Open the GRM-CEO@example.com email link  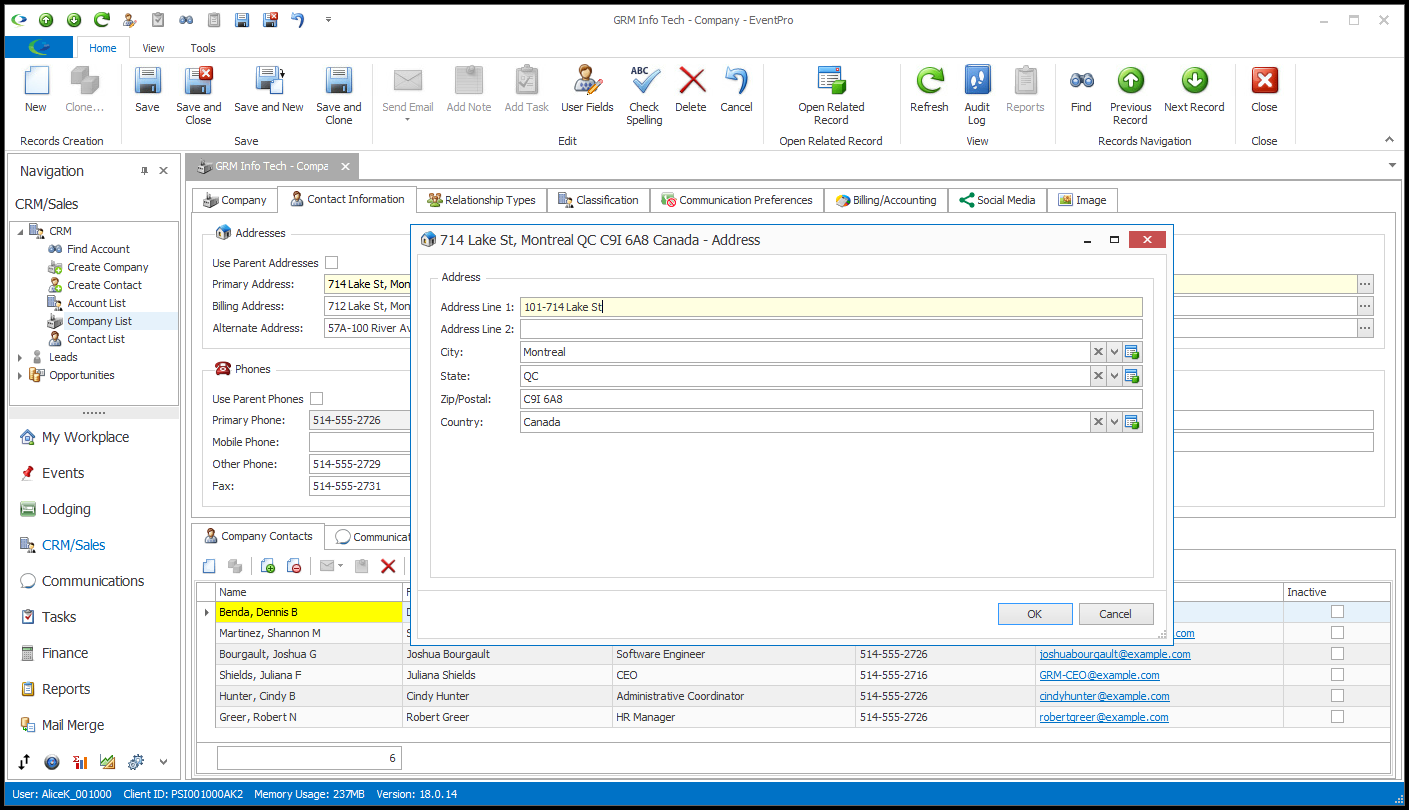point(1099,675)
